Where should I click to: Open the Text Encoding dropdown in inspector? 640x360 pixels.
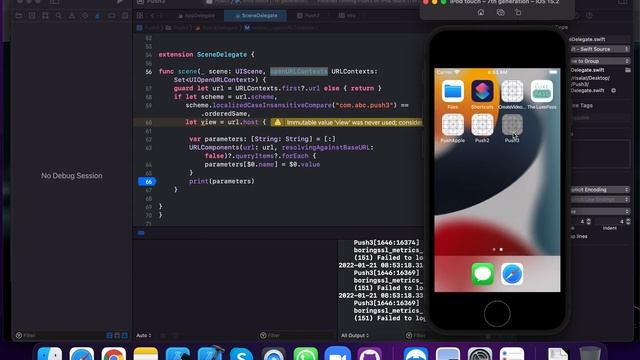click(x=600, y=190)
